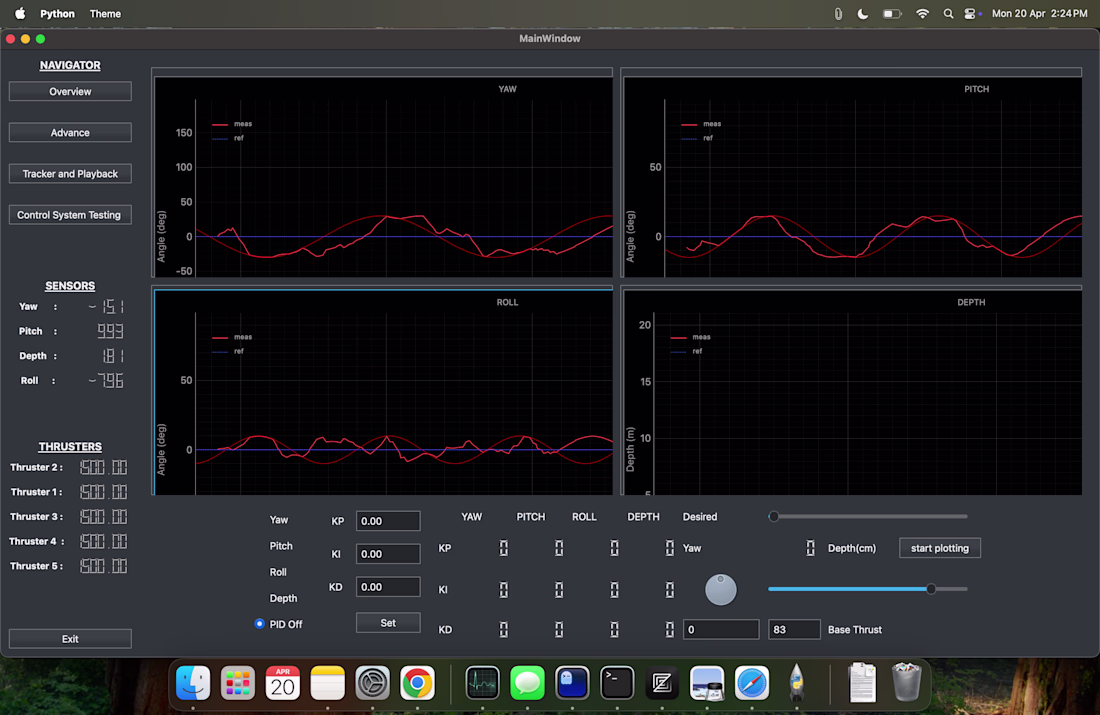Click the Wi-Fi status icon

[922, 14]
